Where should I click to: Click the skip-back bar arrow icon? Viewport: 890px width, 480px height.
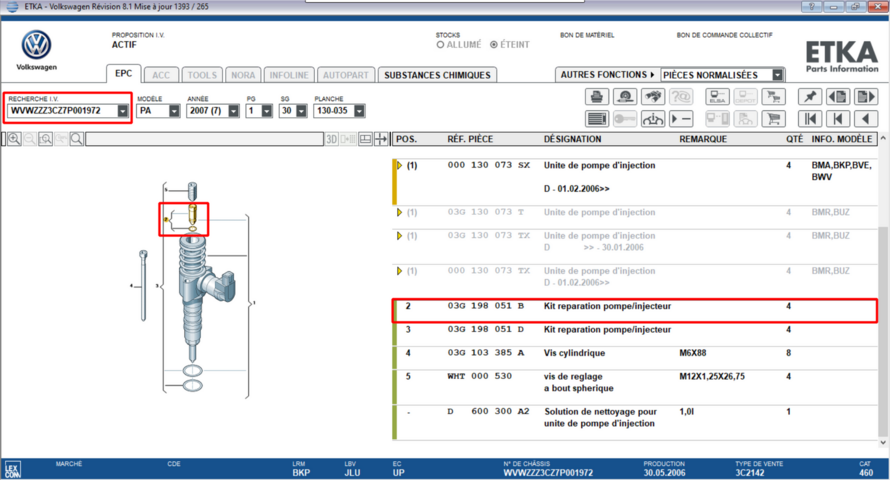[838, 119]
